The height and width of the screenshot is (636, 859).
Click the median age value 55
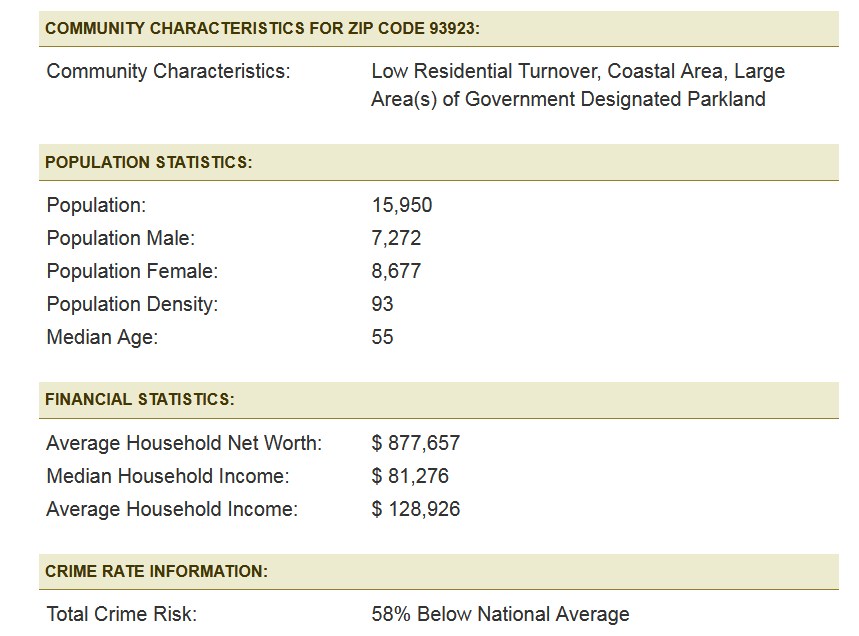click(382, 337)
